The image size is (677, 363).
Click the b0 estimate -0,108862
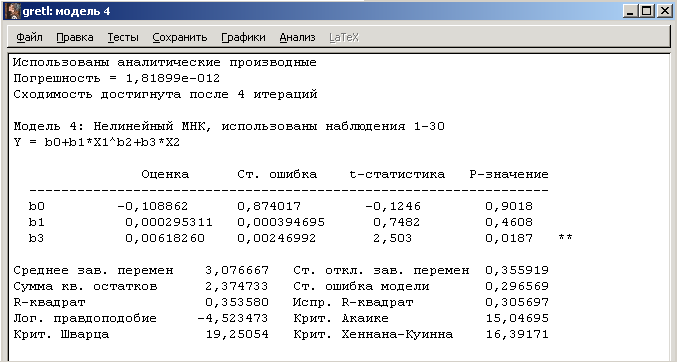pyautogui.click(x=153, y=206)
